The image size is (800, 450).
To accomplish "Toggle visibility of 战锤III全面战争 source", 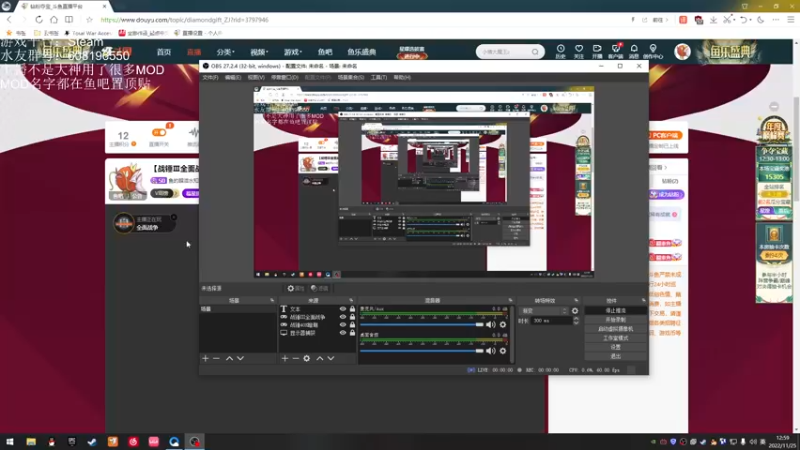I will click(343, 317).
